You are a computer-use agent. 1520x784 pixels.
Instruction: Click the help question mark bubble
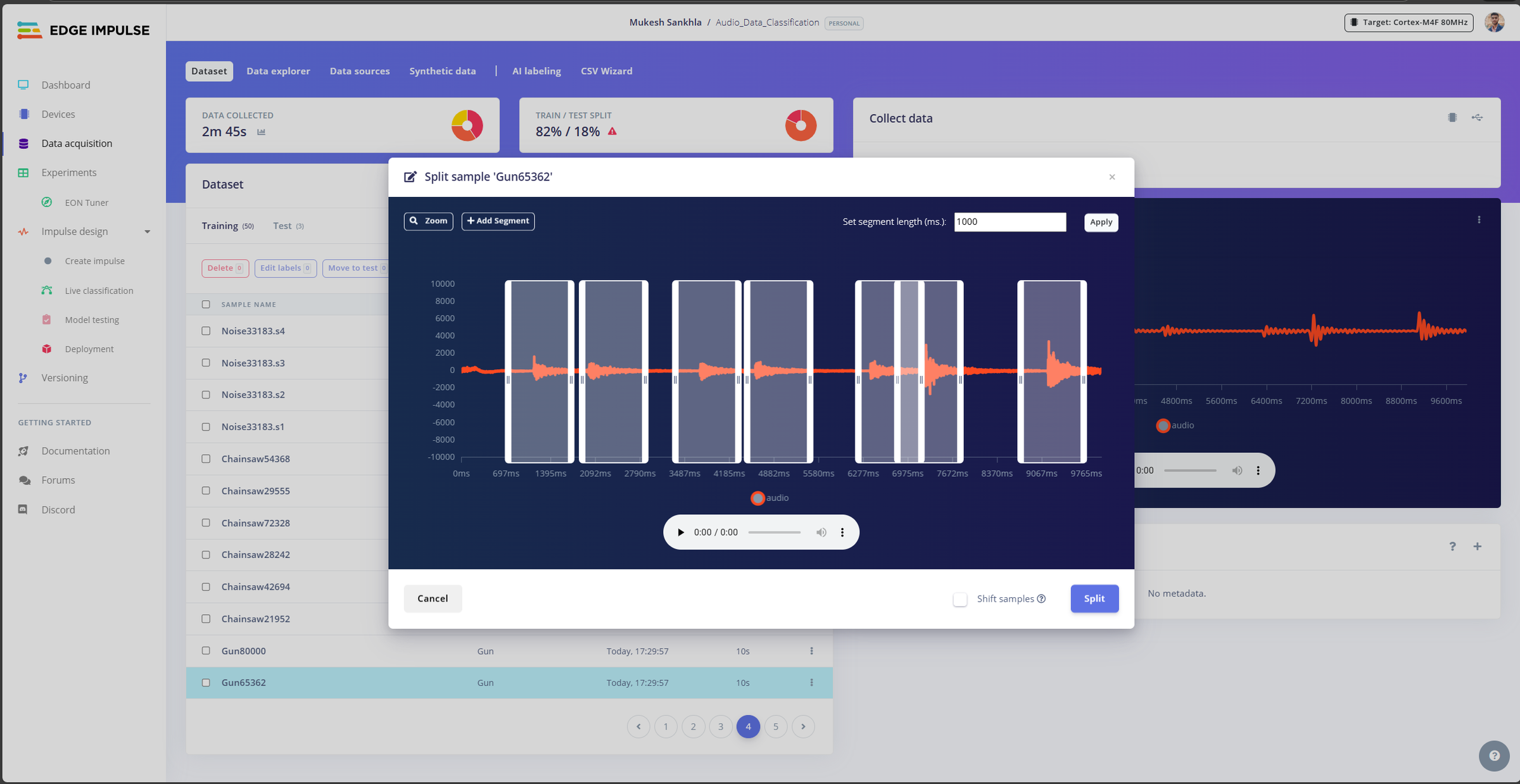pyautogui.click(x=1494, y=756)
